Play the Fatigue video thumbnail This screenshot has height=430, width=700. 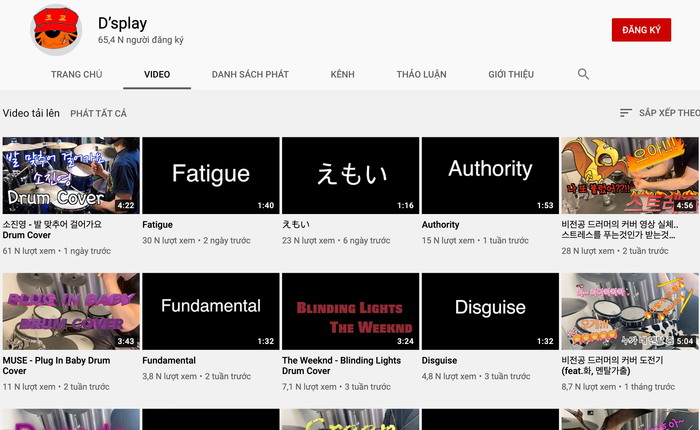coord(211,175)
